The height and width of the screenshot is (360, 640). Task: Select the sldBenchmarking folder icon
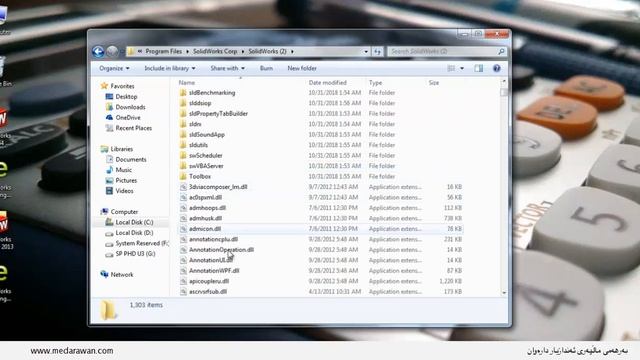pyautogui.click(x=183, y=93)
